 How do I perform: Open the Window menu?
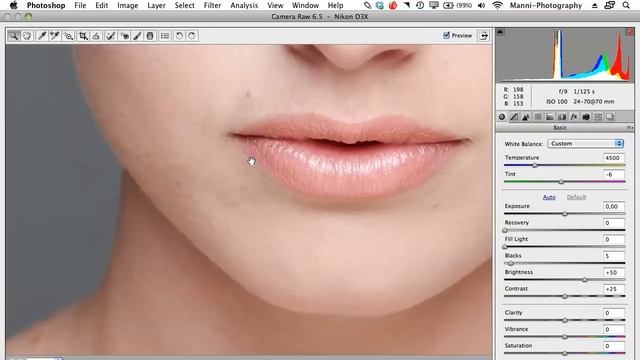[x=305, y=5]
